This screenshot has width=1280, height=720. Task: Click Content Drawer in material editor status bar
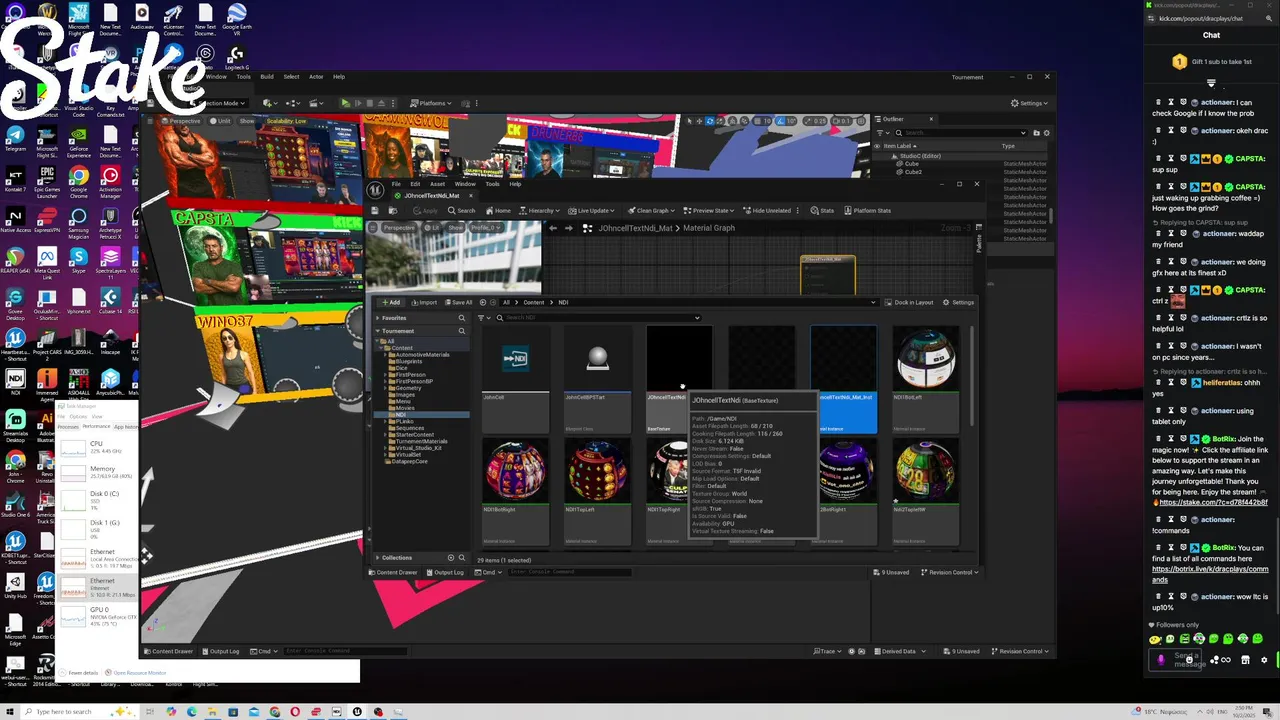click(393, 572)
